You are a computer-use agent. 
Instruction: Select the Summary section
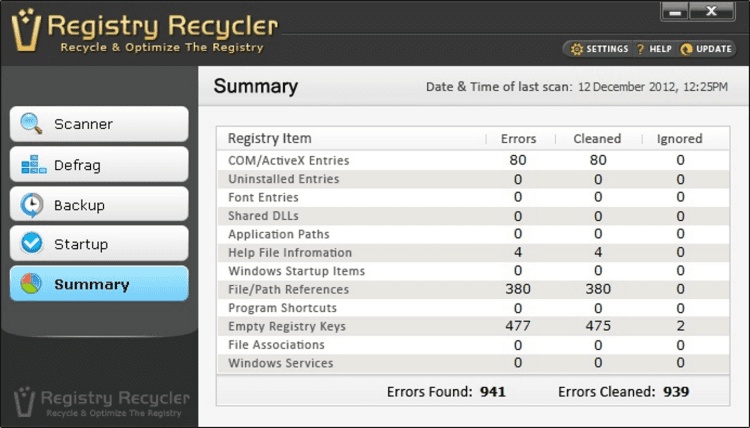click(x=99, y=284)
